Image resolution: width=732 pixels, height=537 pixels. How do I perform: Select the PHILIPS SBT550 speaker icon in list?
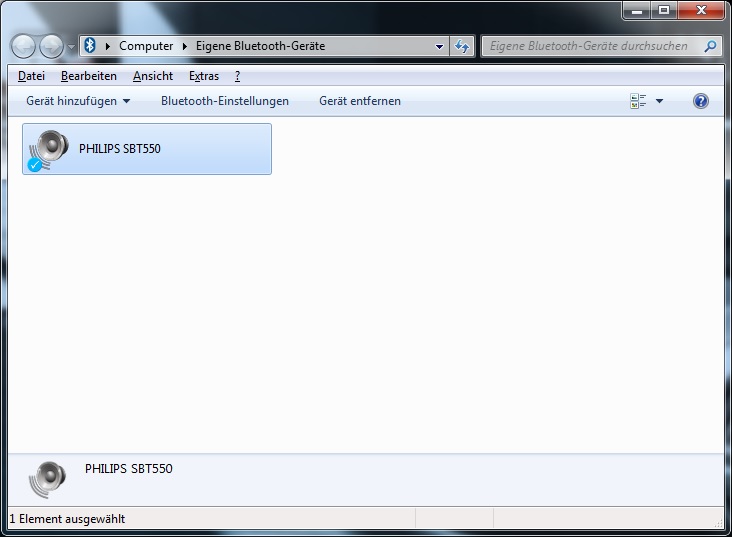(x=49, y=150)
